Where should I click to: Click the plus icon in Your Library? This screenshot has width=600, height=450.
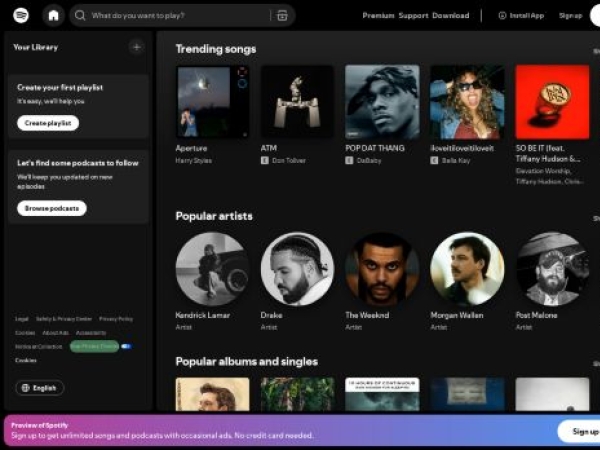pyautogui.click(x=136, y=47)
